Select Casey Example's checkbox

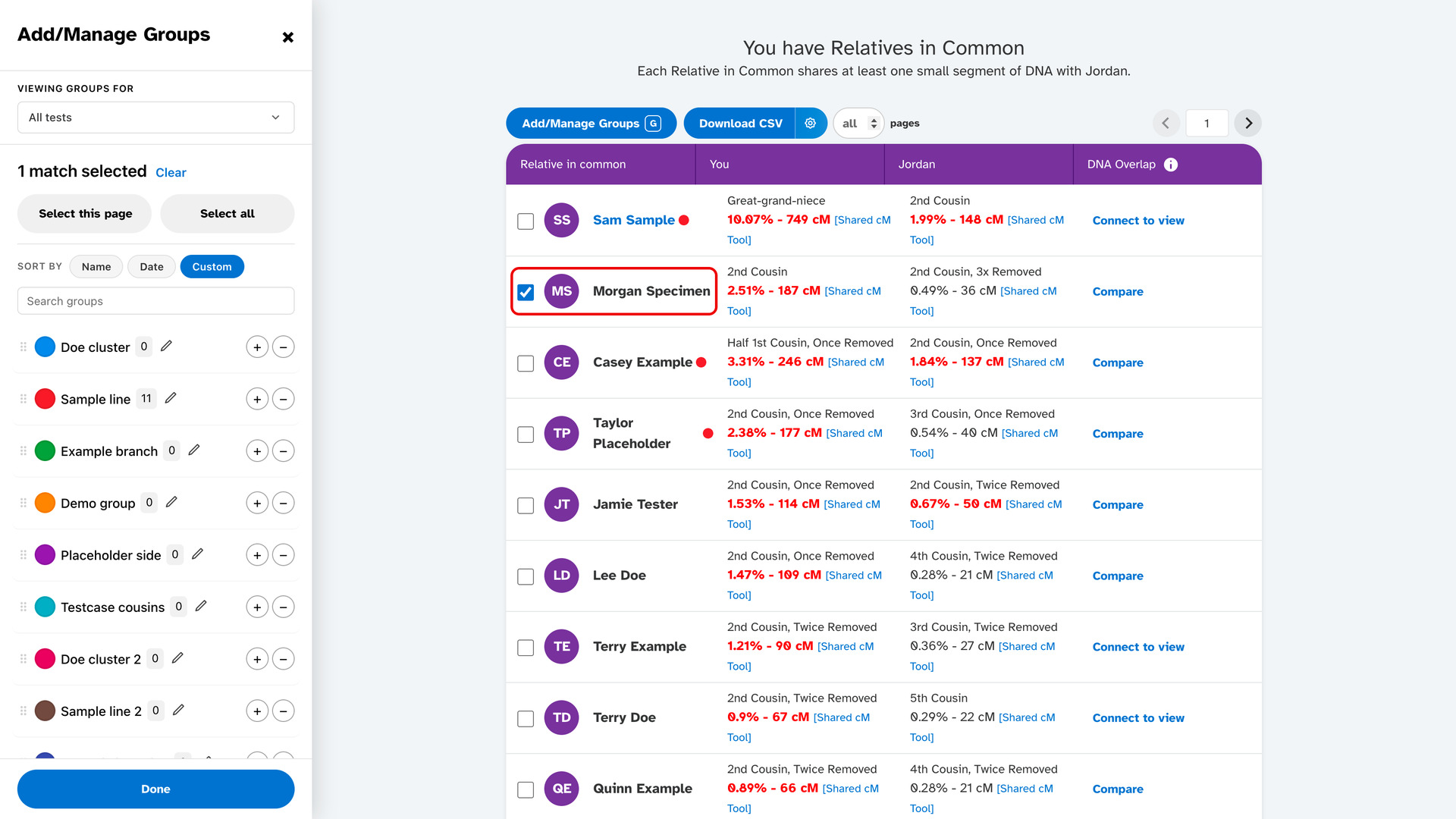[x=526, y=363]
